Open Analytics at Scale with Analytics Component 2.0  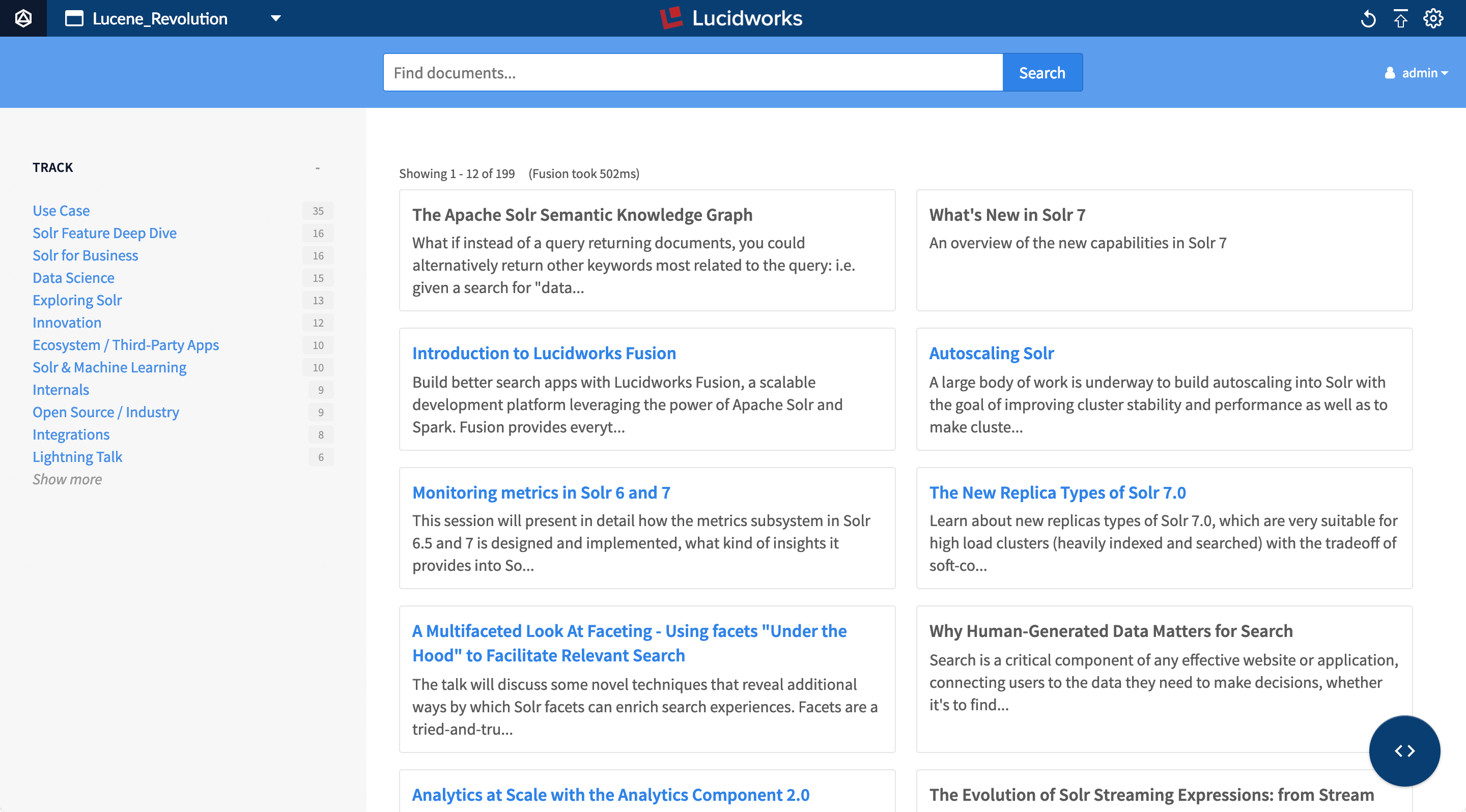coord(611,795)
